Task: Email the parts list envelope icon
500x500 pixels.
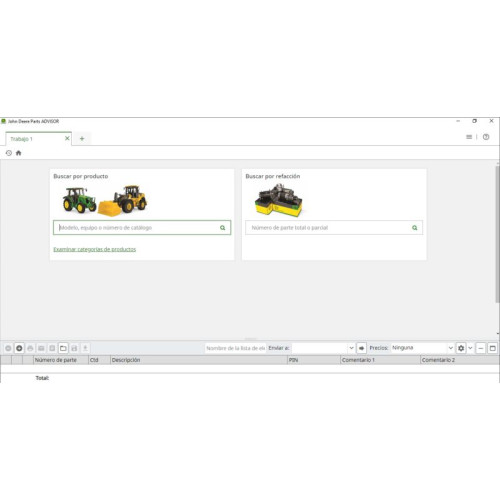Action: [x=41, y=348]
